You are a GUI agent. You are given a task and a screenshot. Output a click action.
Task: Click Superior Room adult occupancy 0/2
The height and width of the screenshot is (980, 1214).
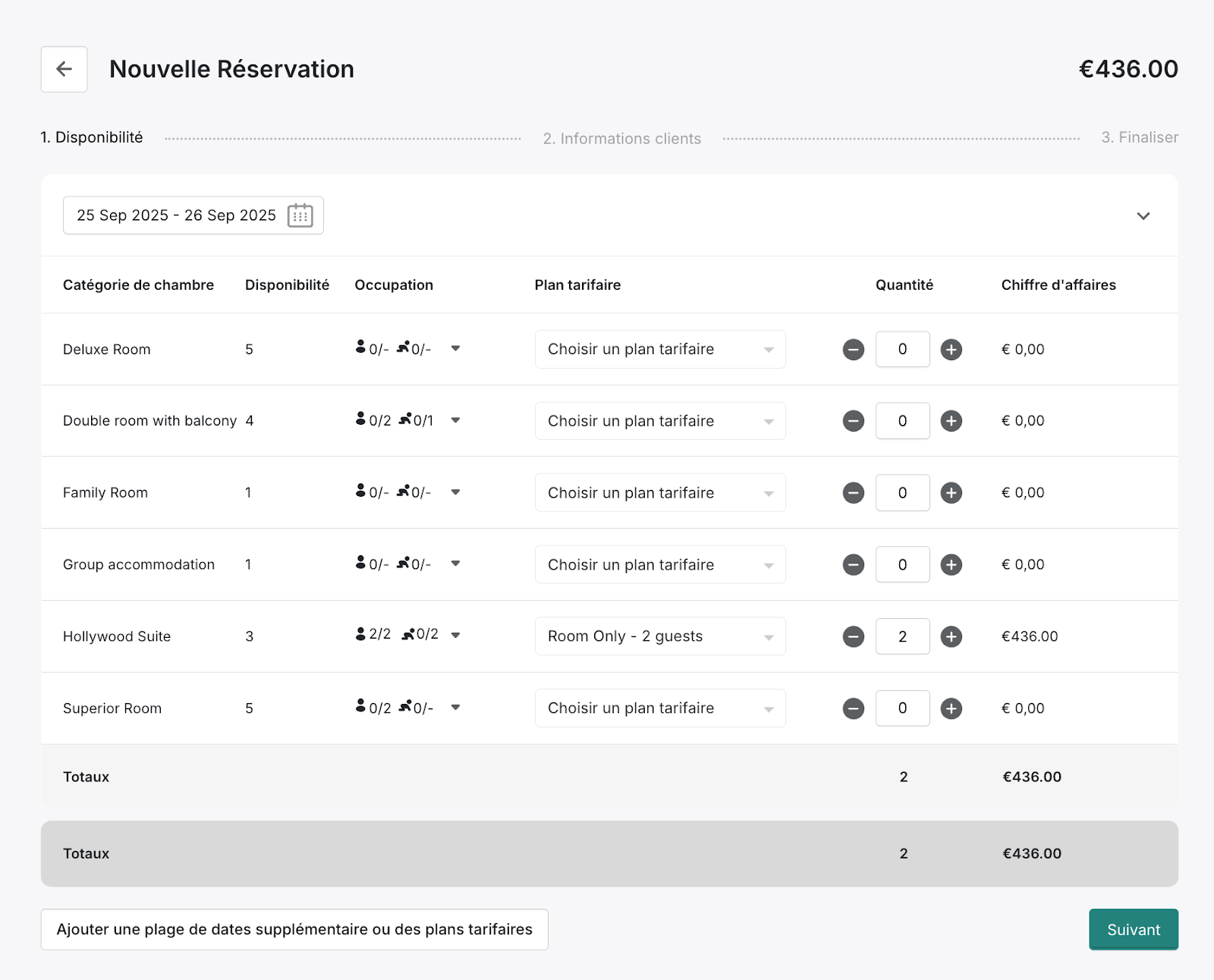(x=373, y=707)
